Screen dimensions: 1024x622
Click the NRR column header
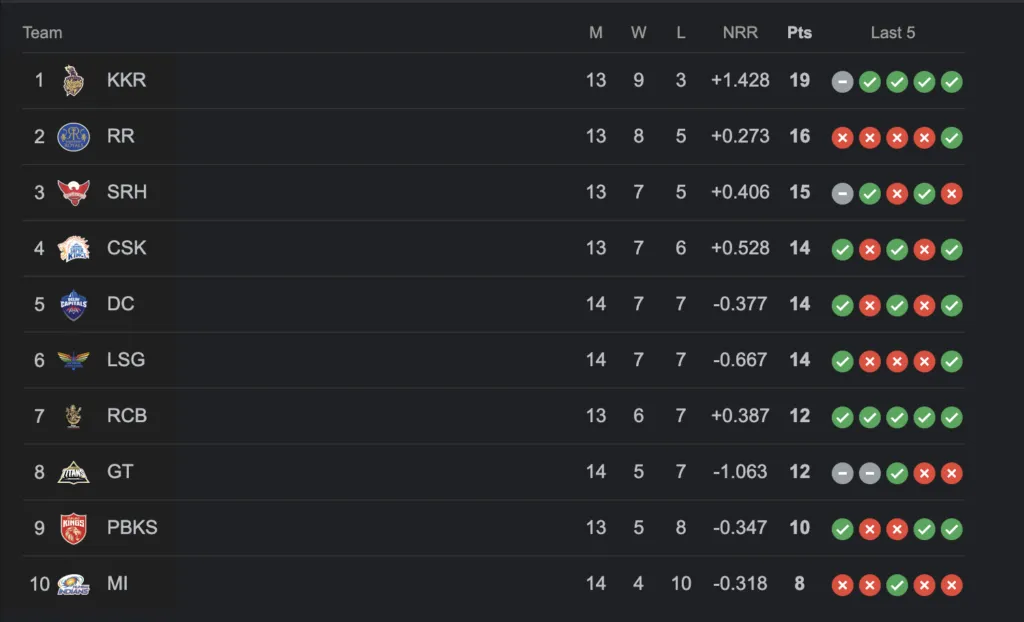(740, 33)
